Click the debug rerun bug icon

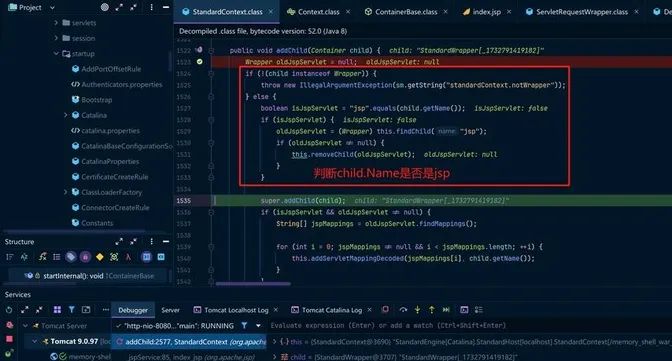[x=9, y=325]
